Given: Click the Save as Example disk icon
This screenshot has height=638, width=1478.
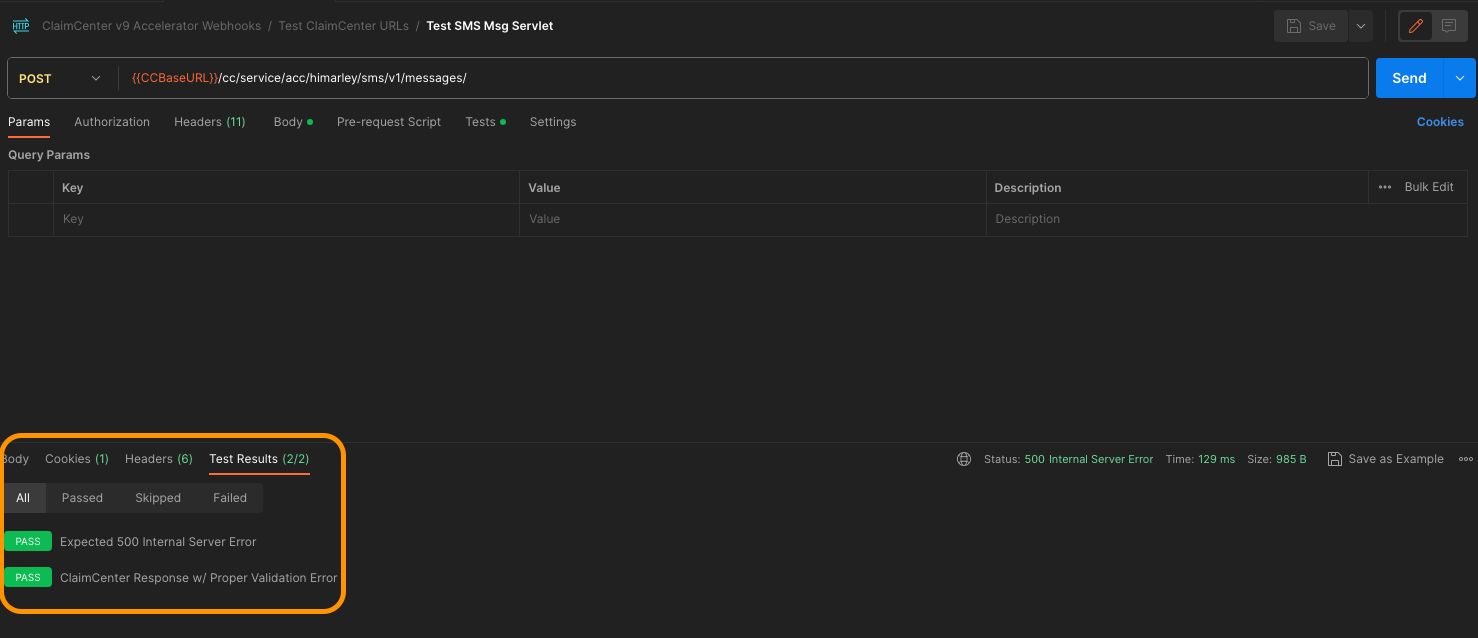Looking at the screenshot, I should [x=1335, y=458].
